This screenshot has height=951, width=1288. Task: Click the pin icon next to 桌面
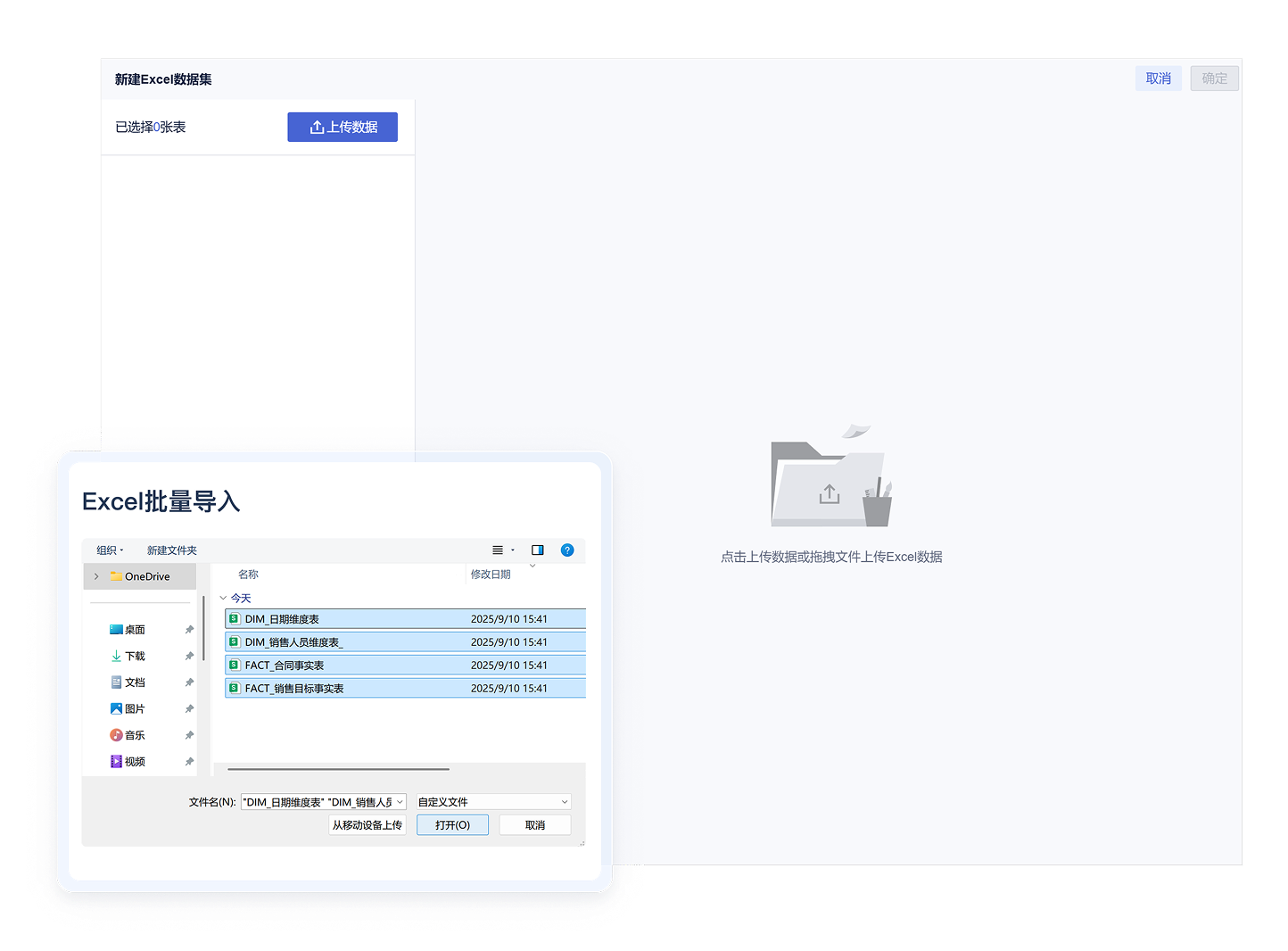tap(189, 630)
